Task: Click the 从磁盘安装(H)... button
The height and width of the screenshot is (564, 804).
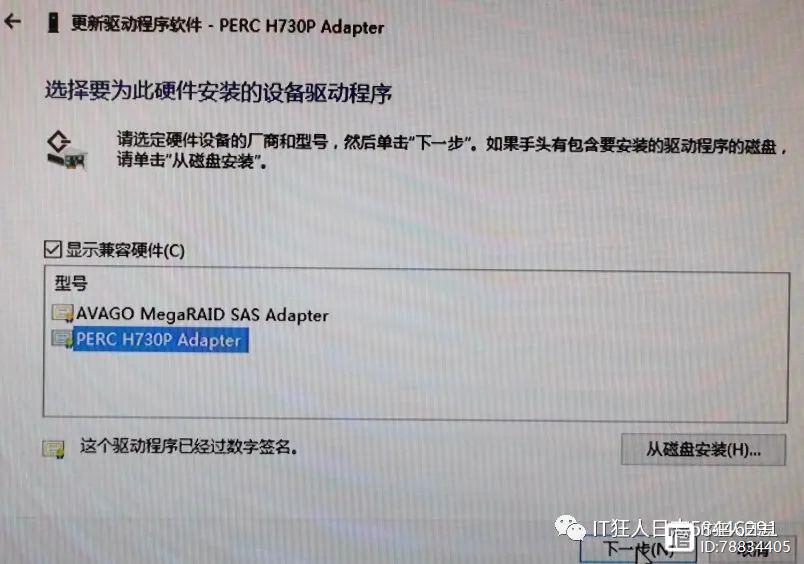Action: [x=703, y=450]
